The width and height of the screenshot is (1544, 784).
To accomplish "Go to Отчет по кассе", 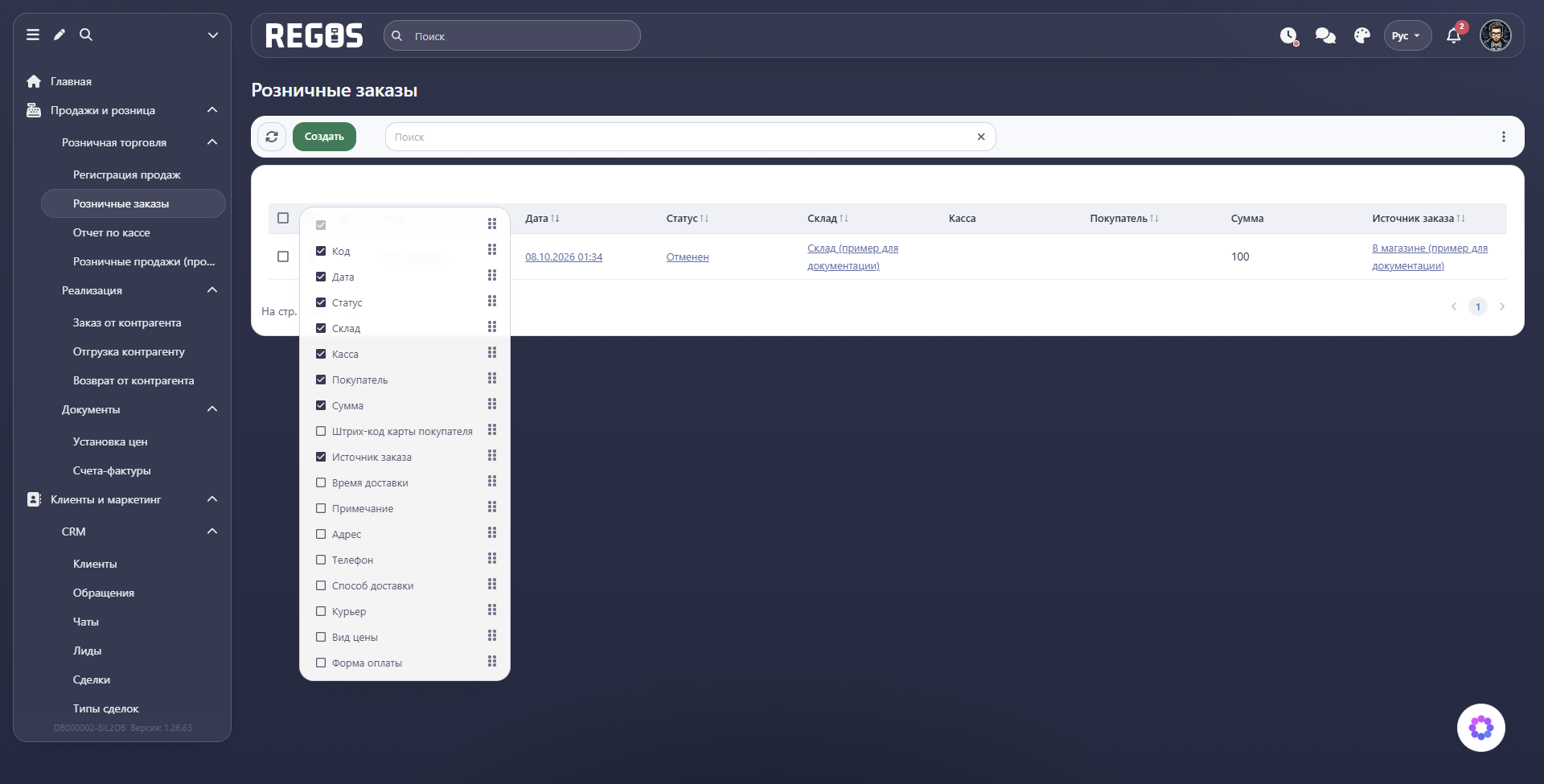I will click(112, 232).
